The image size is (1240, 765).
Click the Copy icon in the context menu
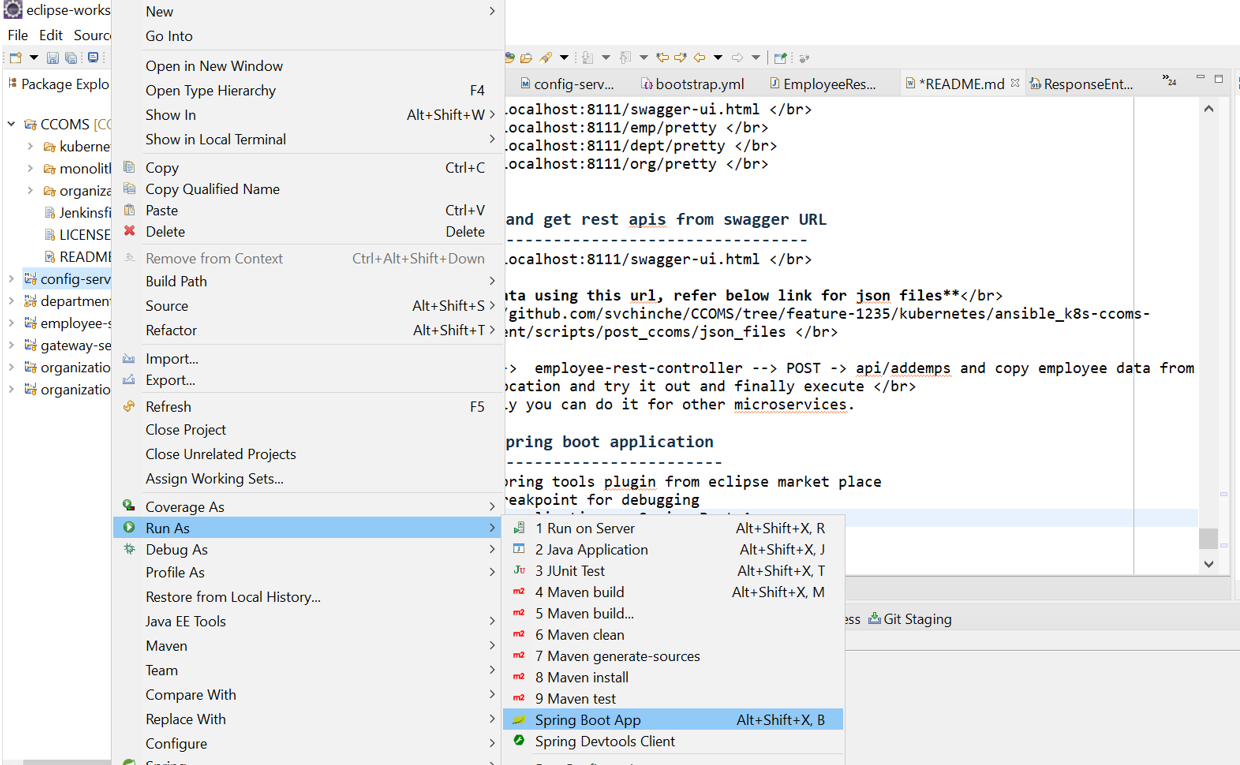pyautogui.click(x=129, y=167)
